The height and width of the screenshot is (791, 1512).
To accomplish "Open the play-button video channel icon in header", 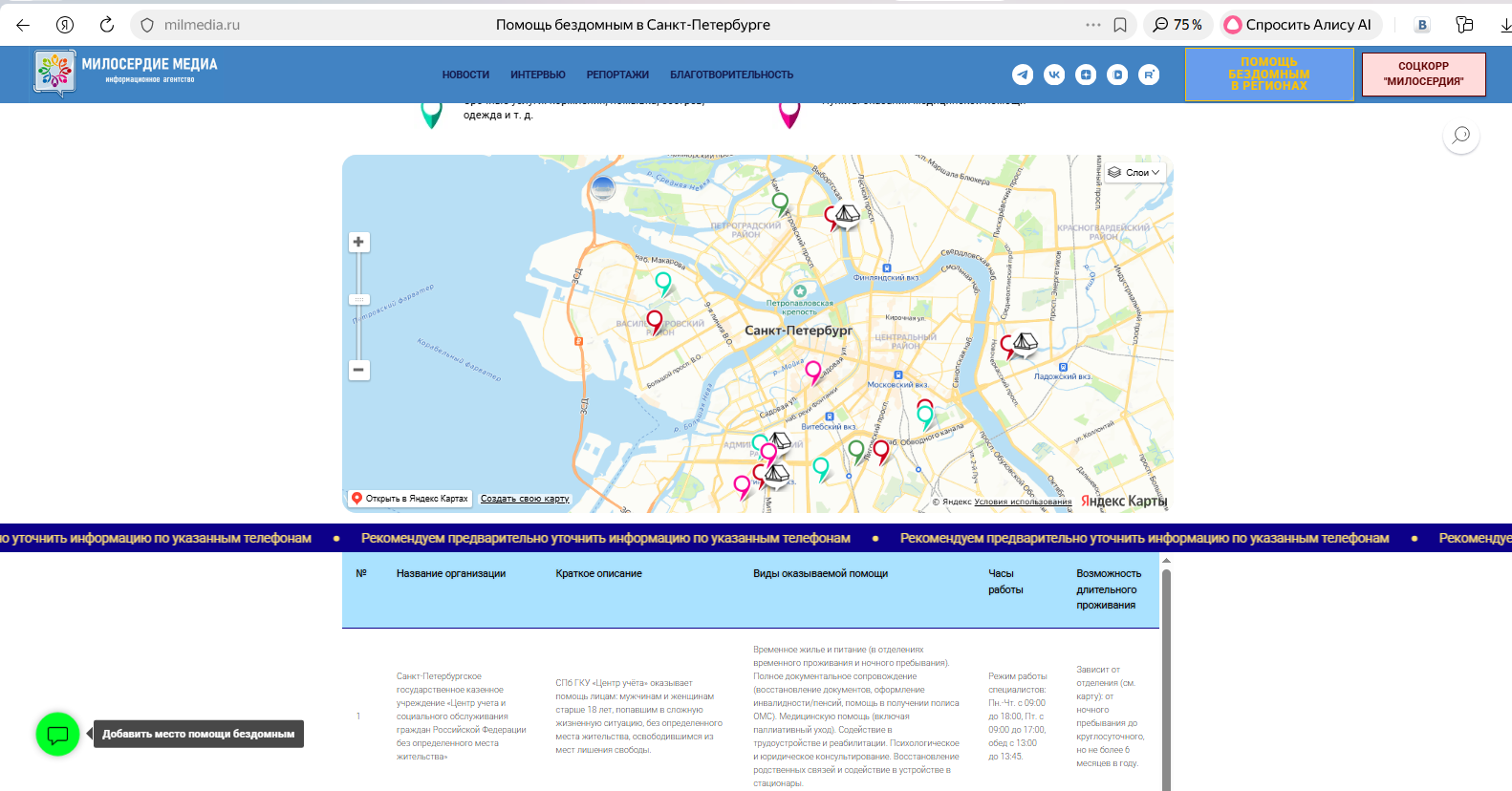I will tap(1117, 75).
